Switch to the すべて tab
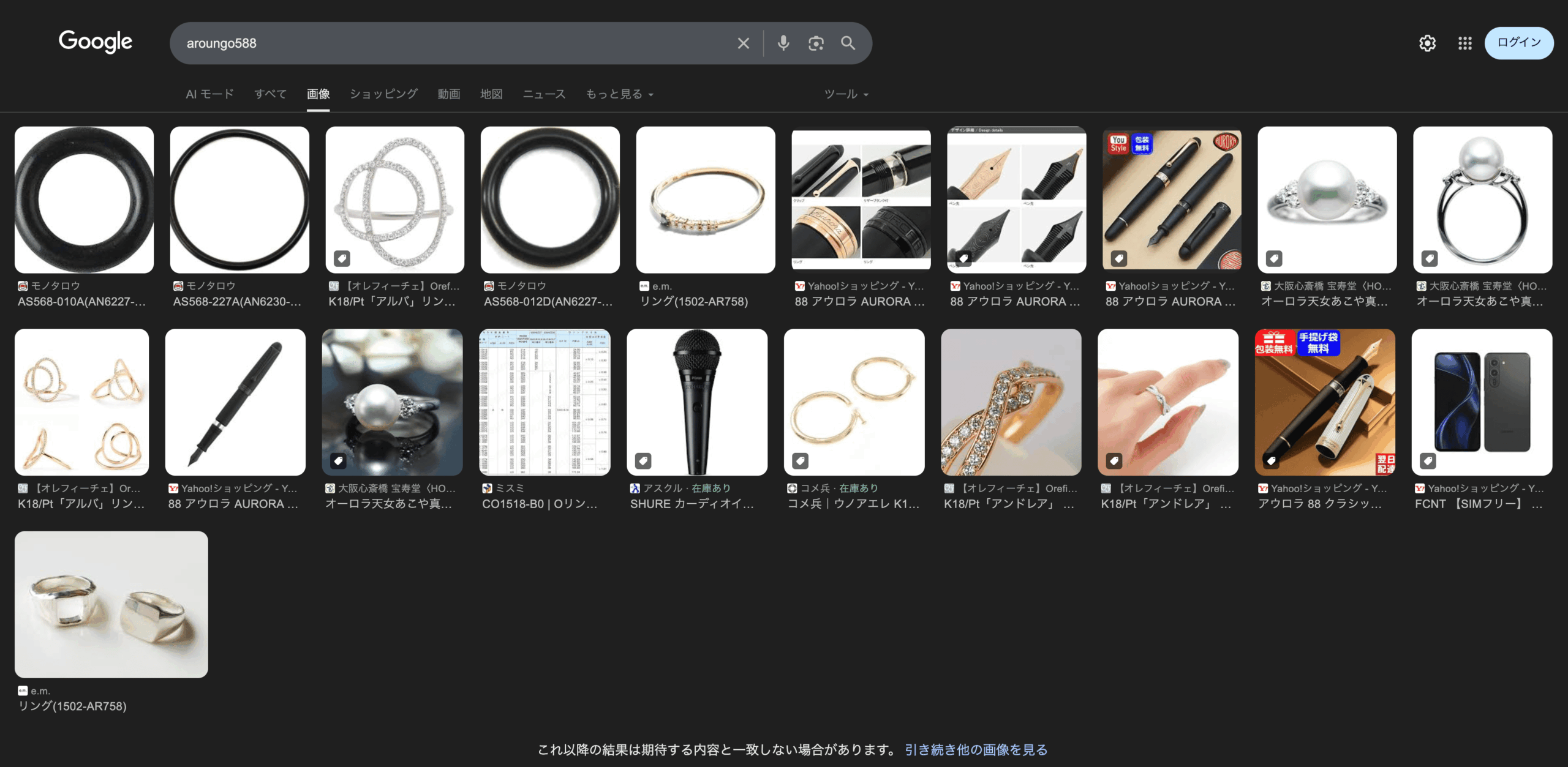Image resolution: width=1568 pixels, height=767 pixels. click(270, 94)
